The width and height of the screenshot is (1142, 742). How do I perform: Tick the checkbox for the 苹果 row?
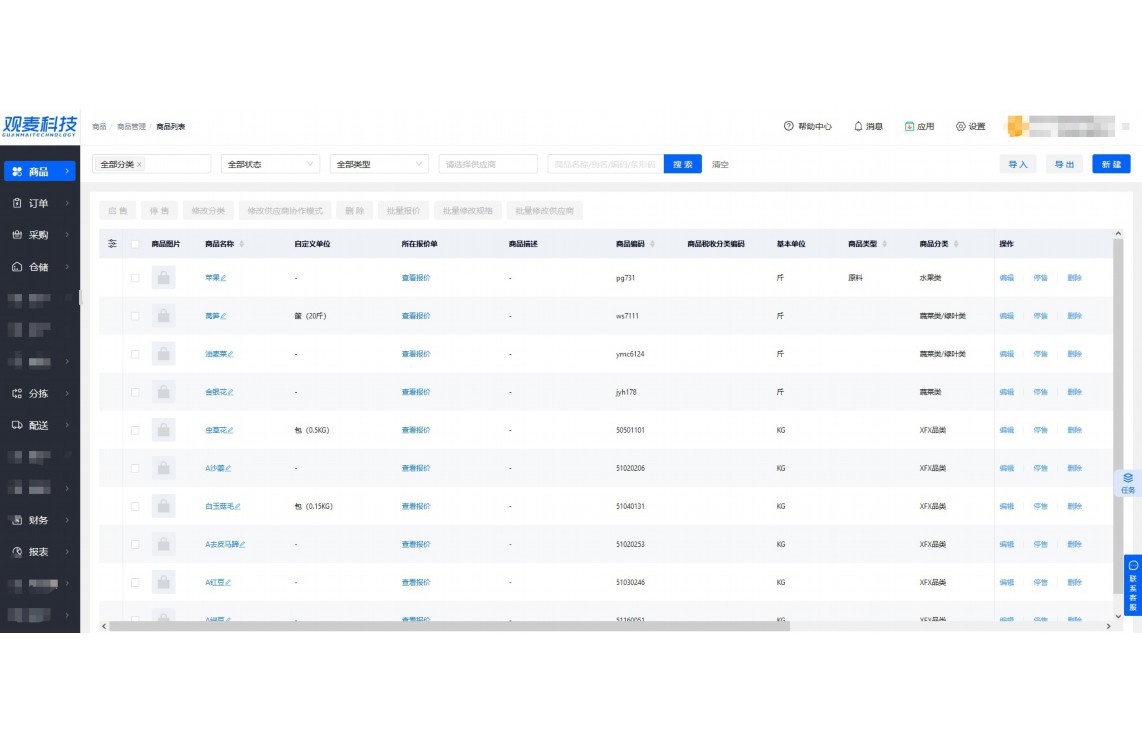click(135, 278)
